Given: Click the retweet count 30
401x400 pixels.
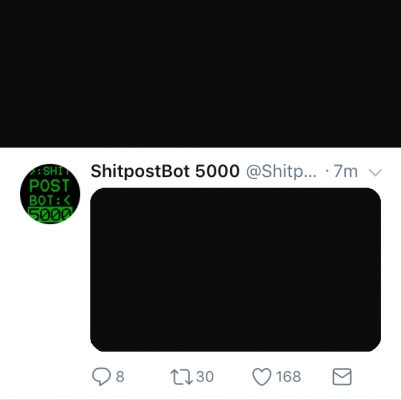Looking at the screenshot, I should [205, 377].
